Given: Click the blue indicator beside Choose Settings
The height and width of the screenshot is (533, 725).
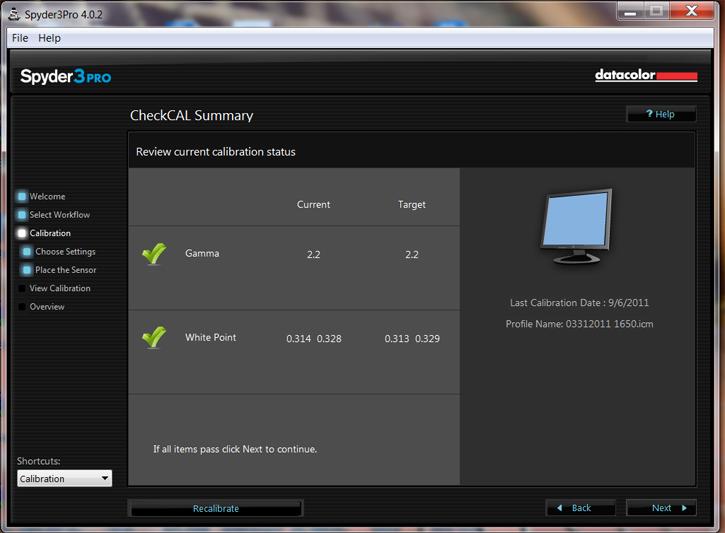Looking at the screenshot, I should (27, 251).
